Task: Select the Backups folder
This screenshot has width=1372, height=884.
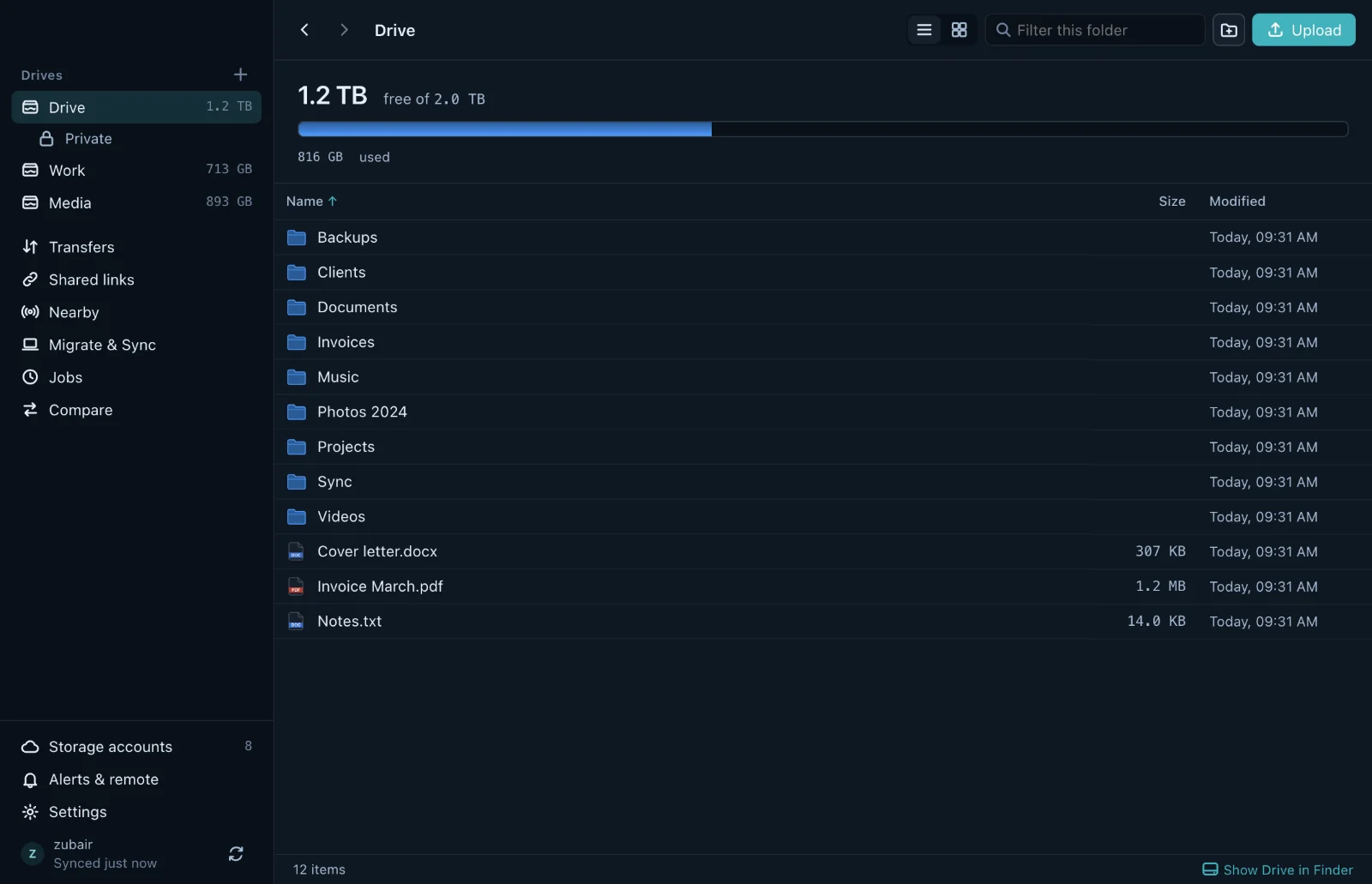Action: pos(822,238)
